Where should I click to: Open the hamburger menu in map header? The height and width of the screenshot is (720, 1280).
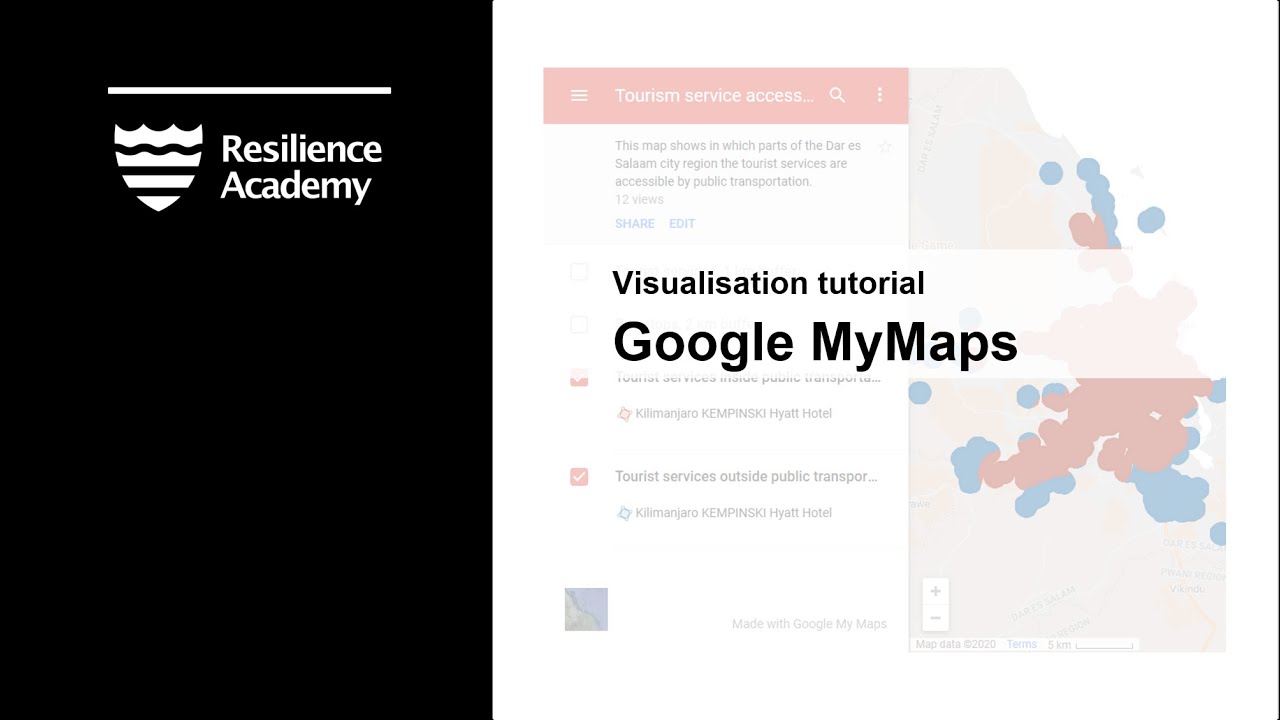[x=579, y=96]
